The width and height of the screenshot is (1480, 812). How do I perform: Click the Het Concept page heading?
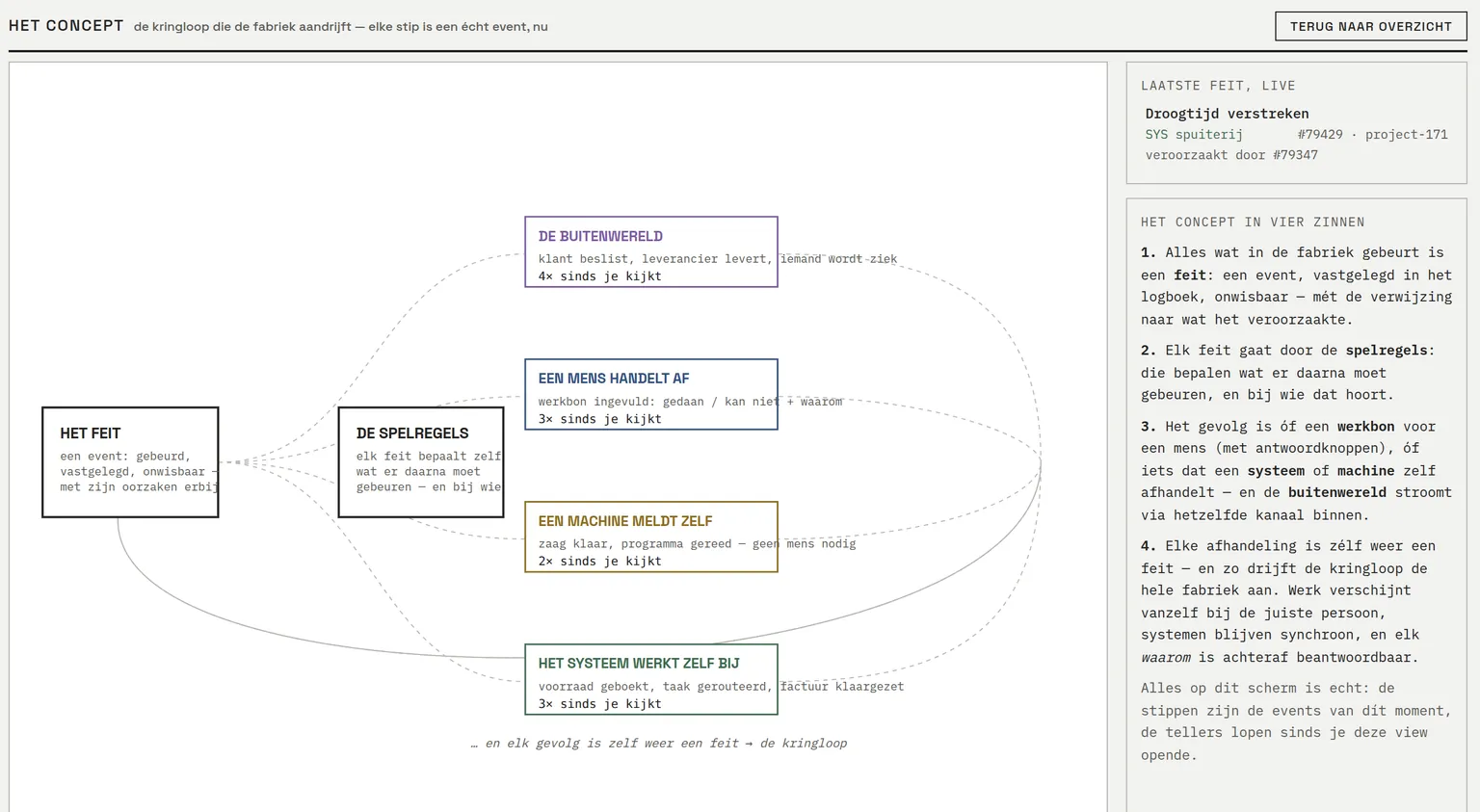point(66,26)
